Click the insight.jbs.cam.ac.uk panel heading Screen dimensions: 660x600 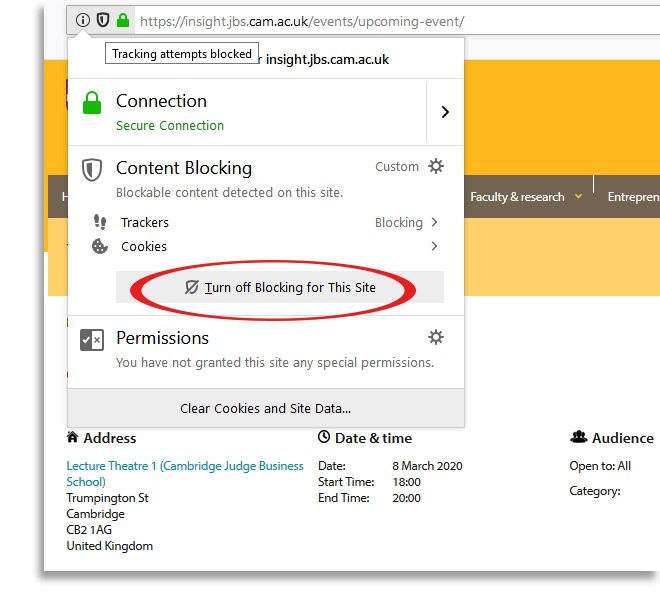pyautogui.click(x=327, y=59)
